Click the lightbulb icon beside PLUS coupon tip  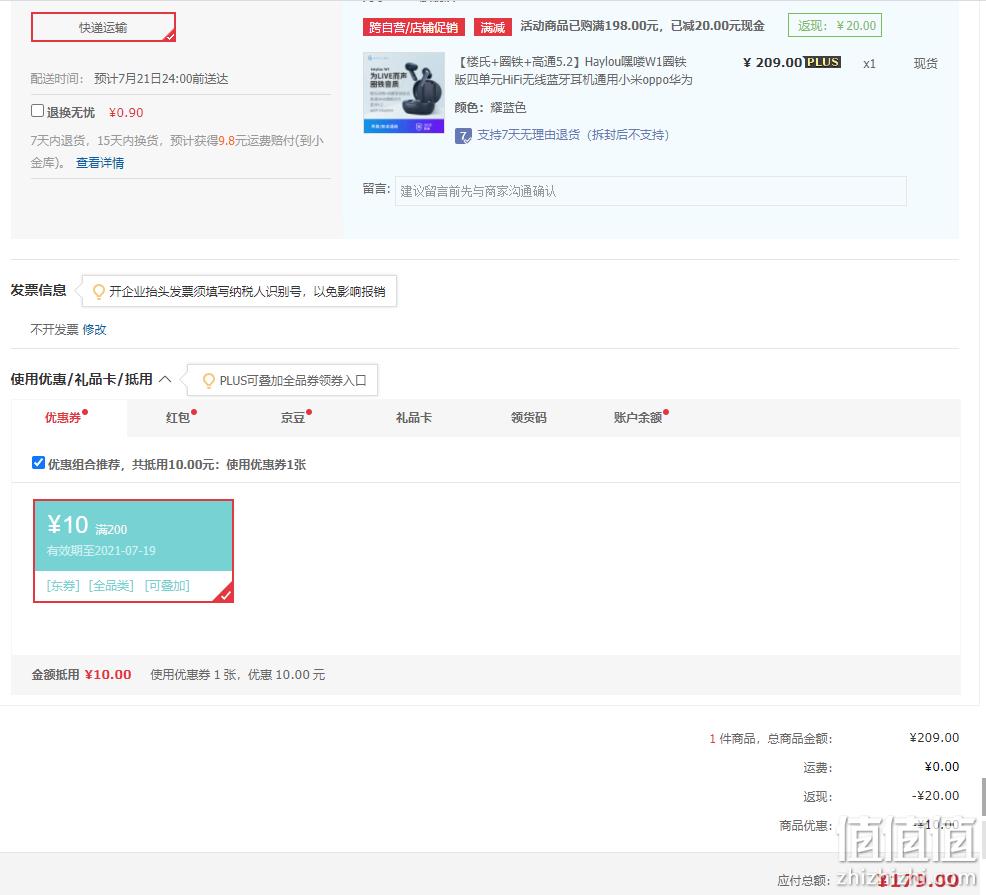[x=209, y=381]
